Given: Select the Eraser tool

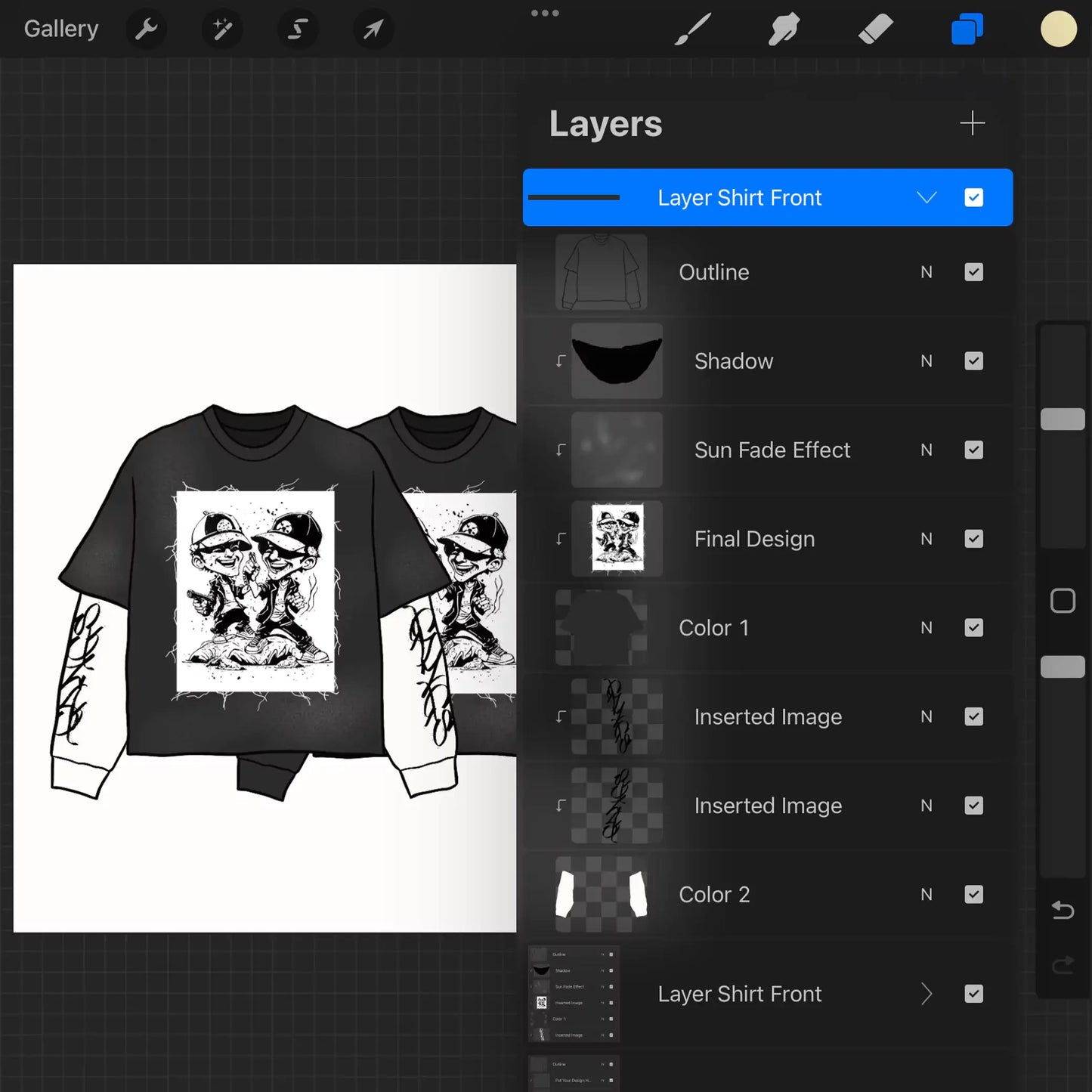Looking at the screenshot, I should [x=875, y=29].
